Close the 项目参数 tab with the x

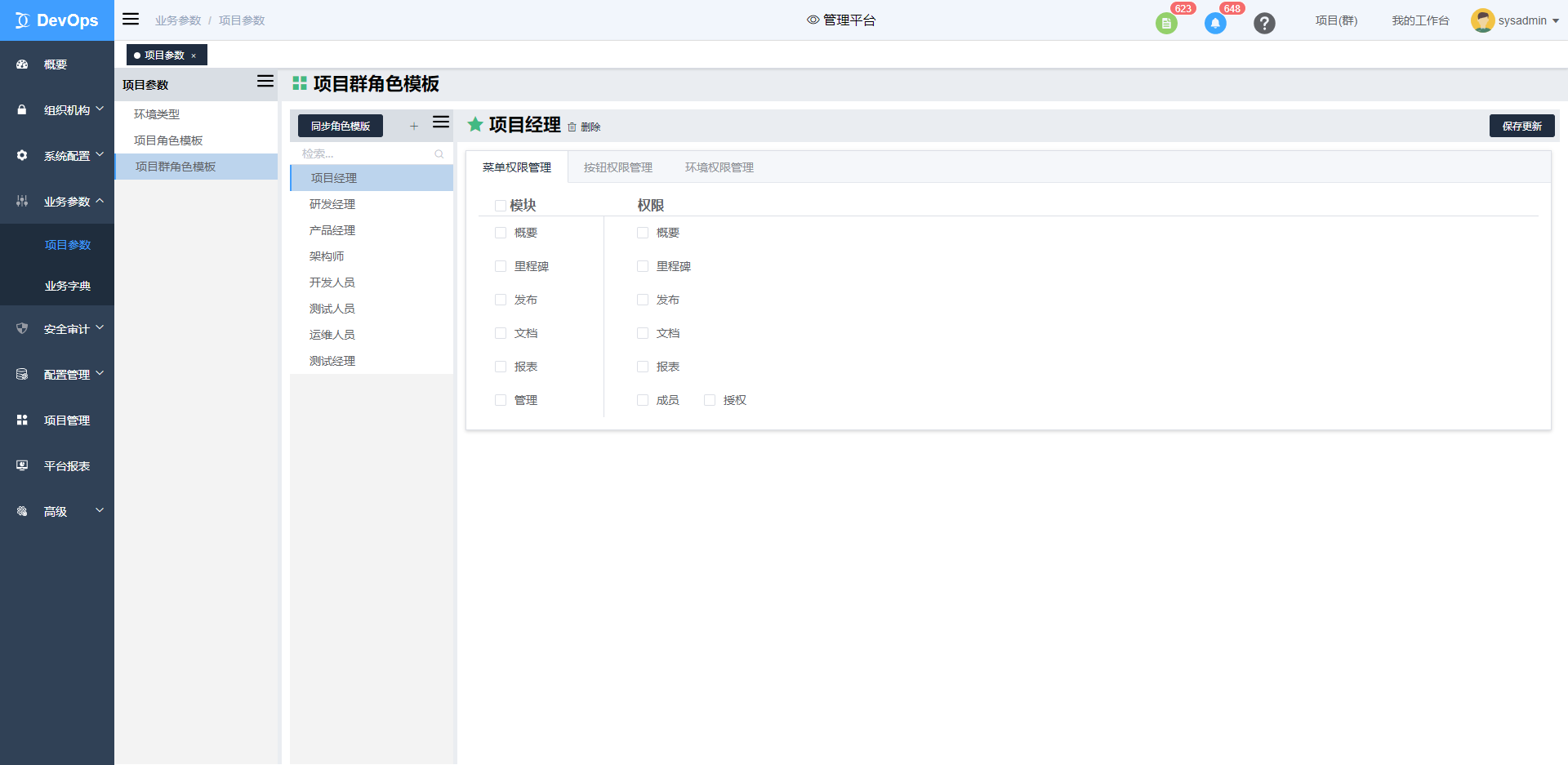click(194, 56)
